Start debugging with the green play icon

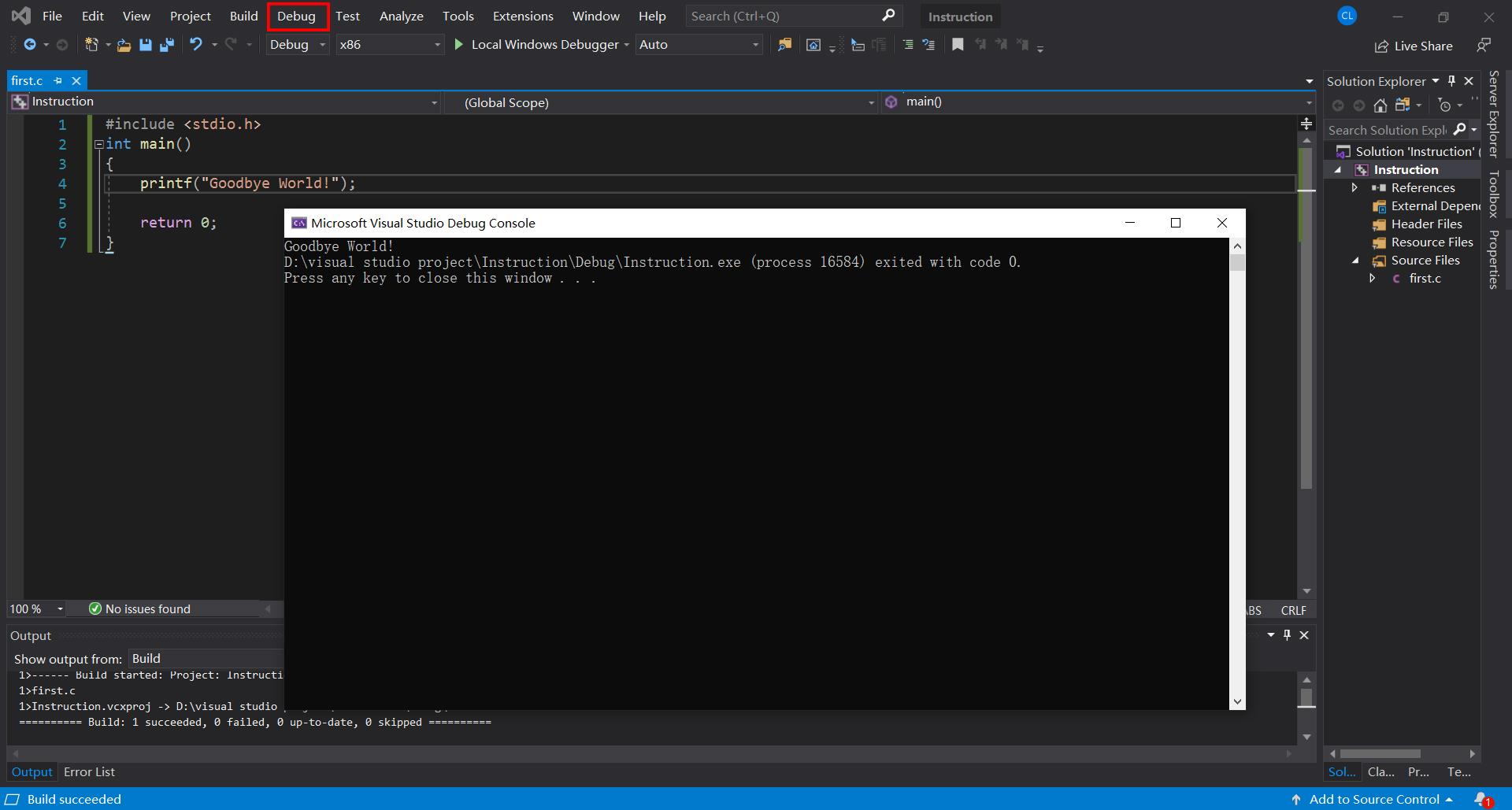pyautogui.click(x=459, y=45)
